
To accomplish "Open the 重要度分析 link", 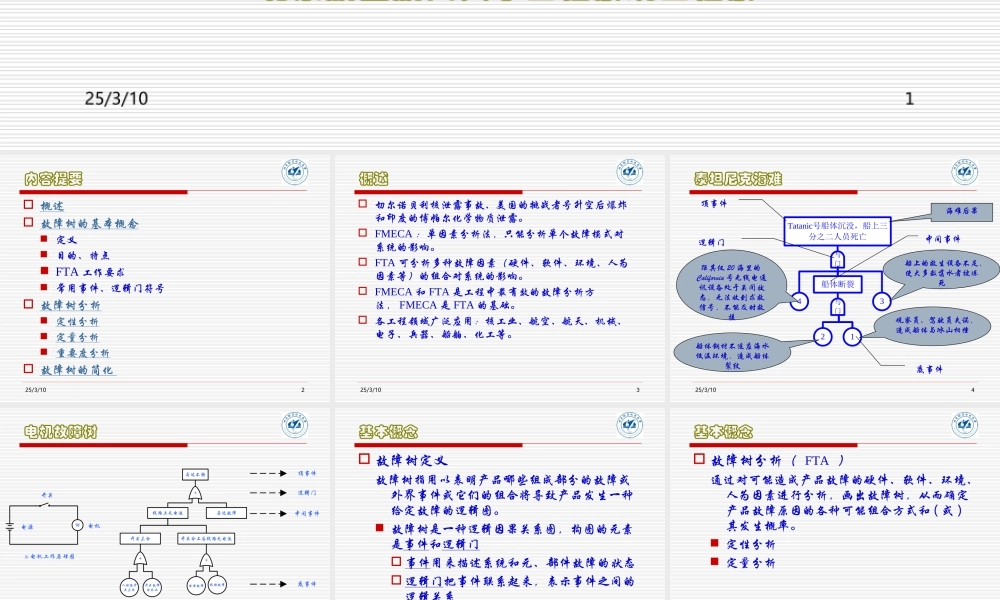I will pos(83,353).
